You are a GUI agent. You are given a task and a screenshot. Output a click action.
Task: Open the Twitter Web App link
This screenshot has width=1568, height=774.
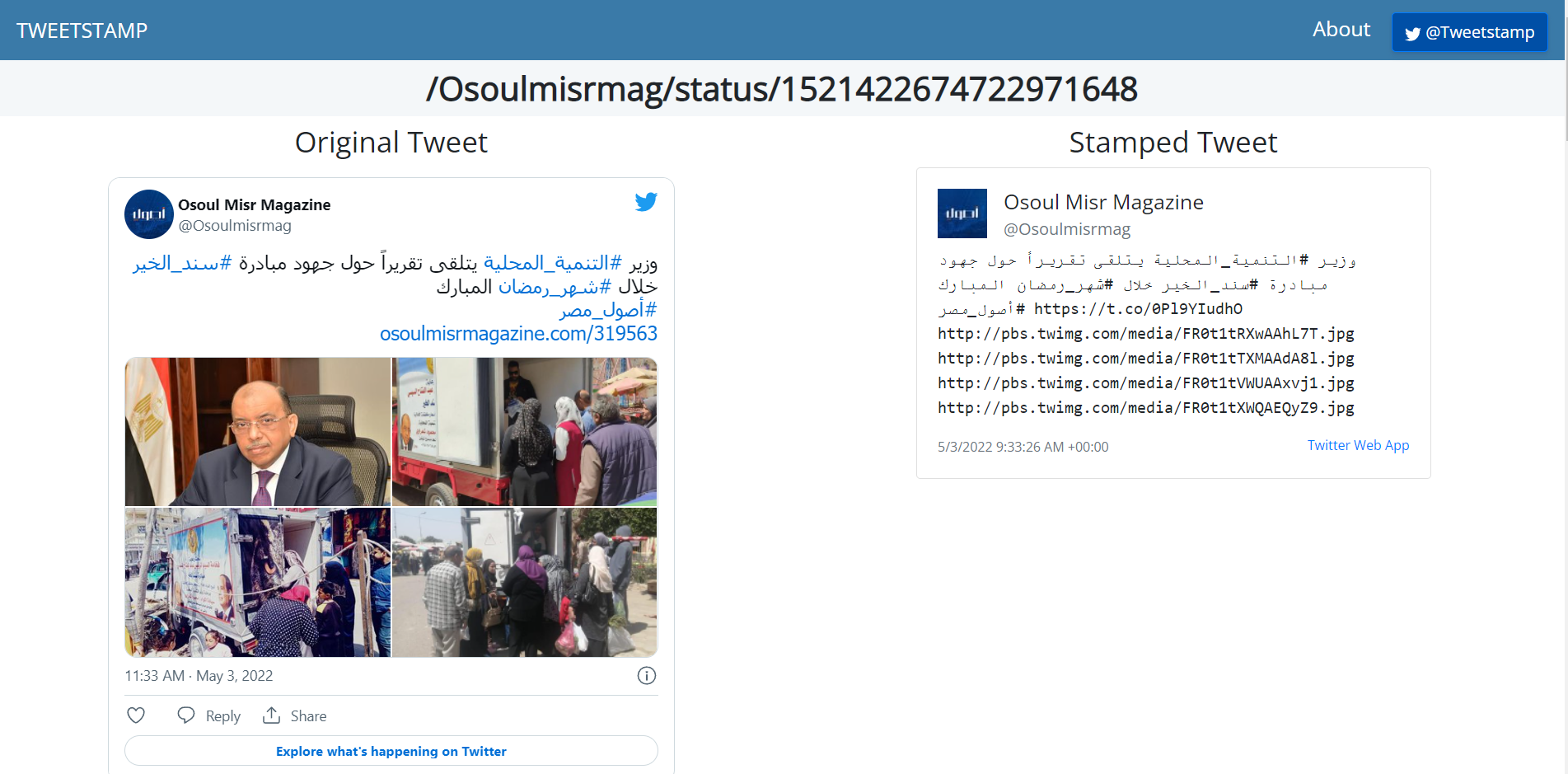click(1358, 445)
